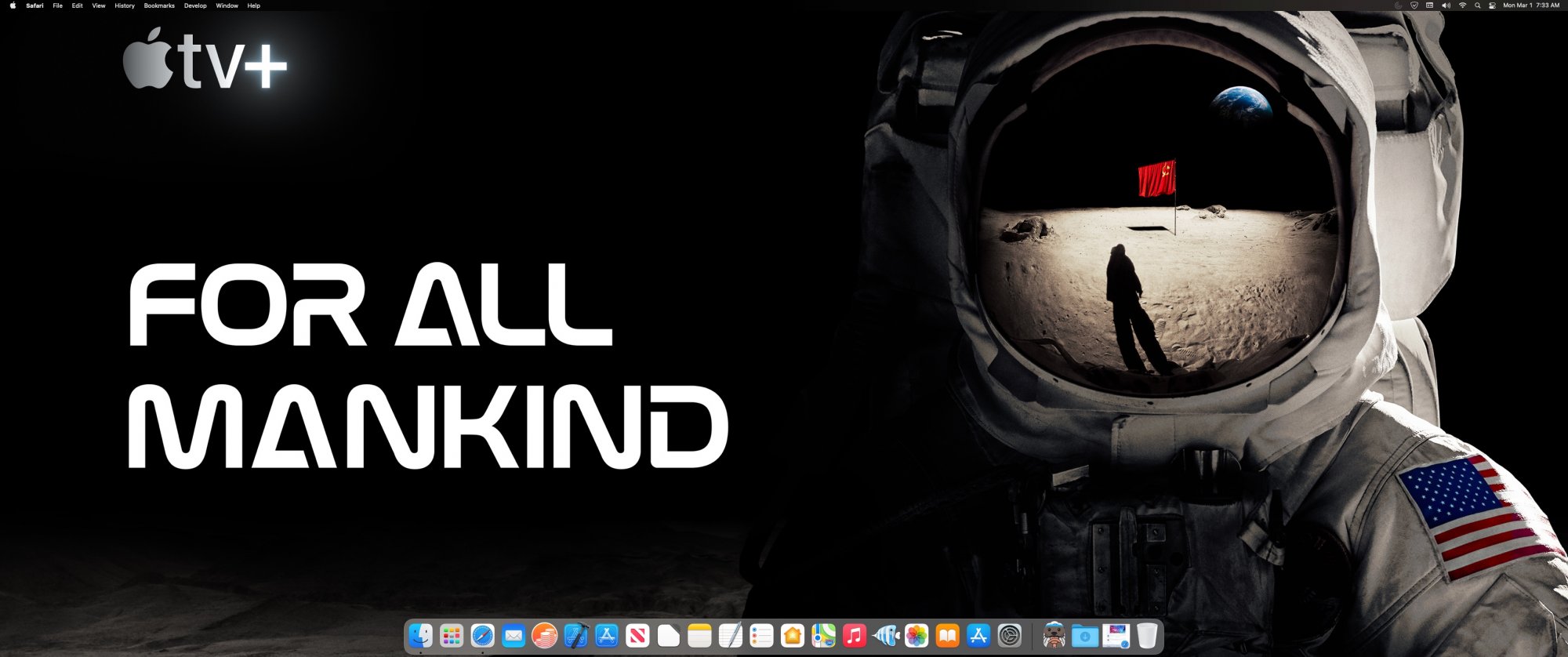Viewport: 1568px width, 657px height.
Task: Open the View menu
Action: pyautogui.click(x=99, y=5)
